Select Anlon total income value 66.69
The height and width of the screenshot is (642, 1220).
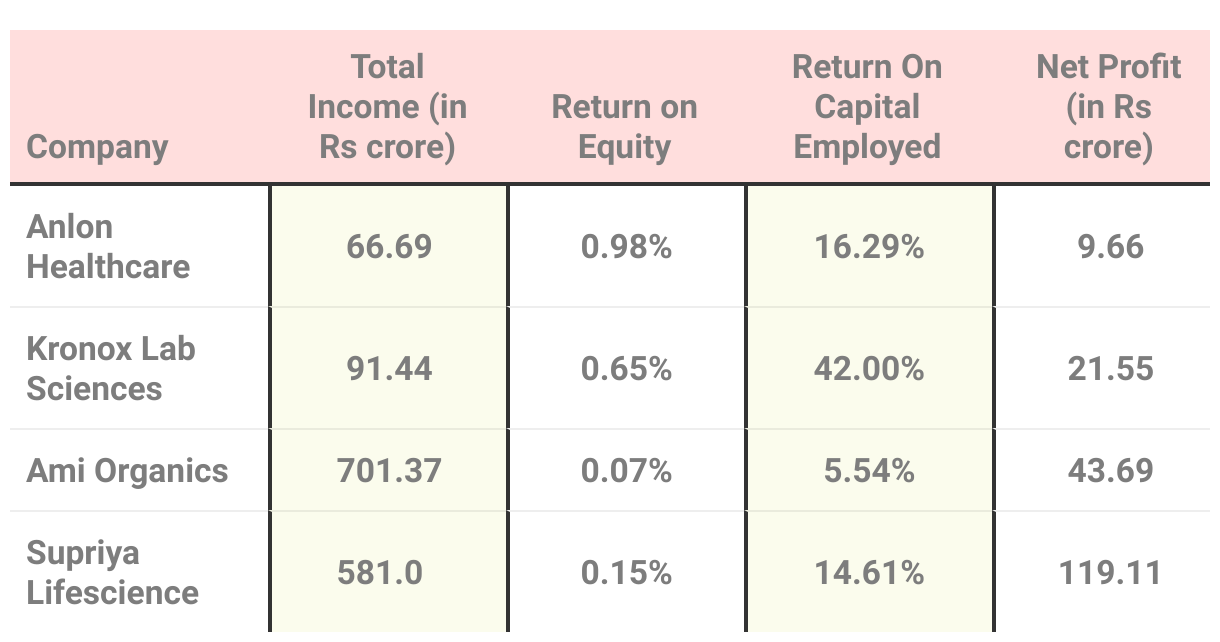coord(389,247)
